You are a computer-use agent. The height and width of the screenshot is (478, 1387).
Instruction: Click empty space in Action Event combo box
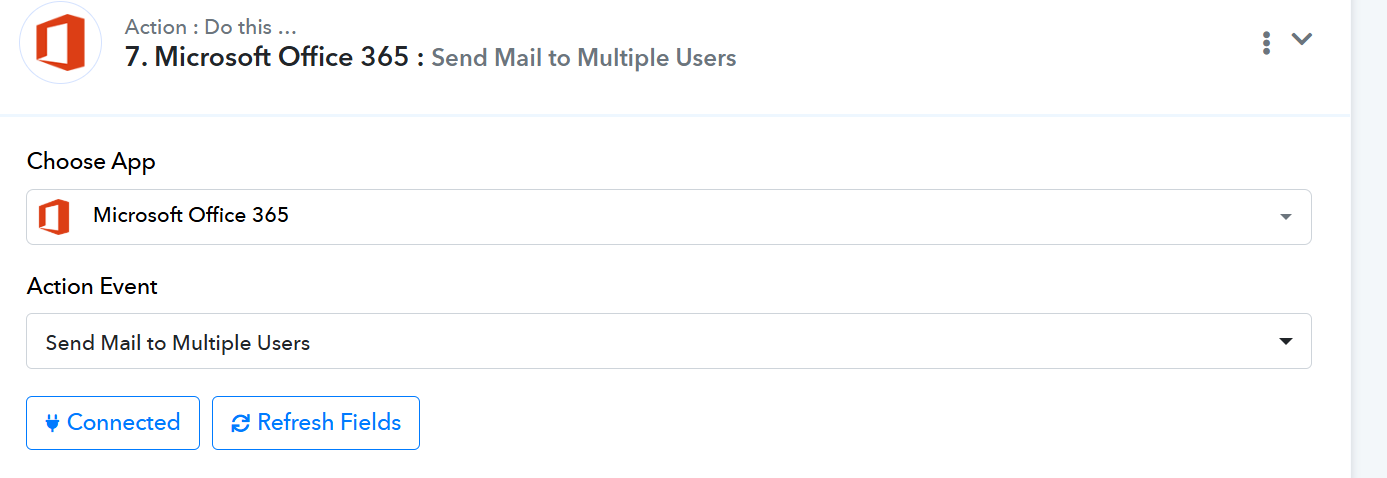790,341
